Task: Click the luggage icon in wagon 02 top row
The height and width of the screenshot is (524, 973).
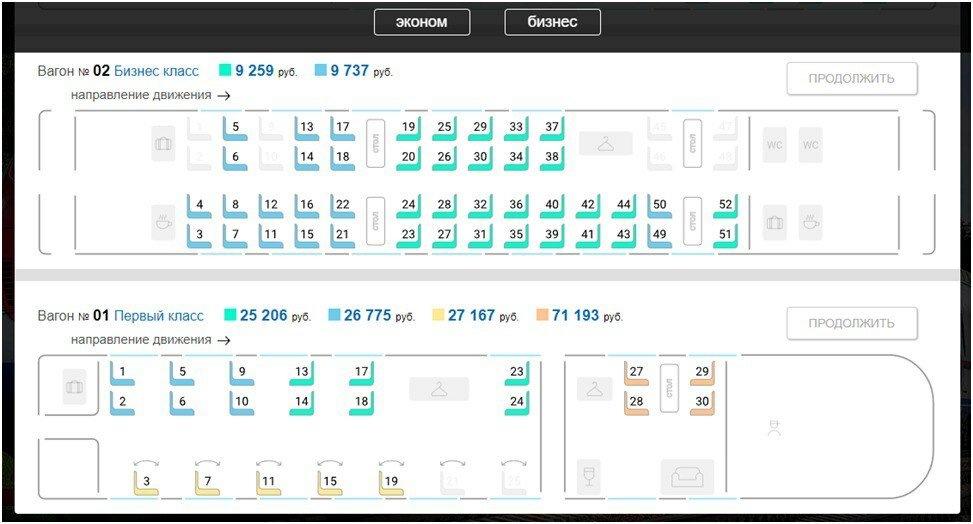Action: [x=163, y=144]
